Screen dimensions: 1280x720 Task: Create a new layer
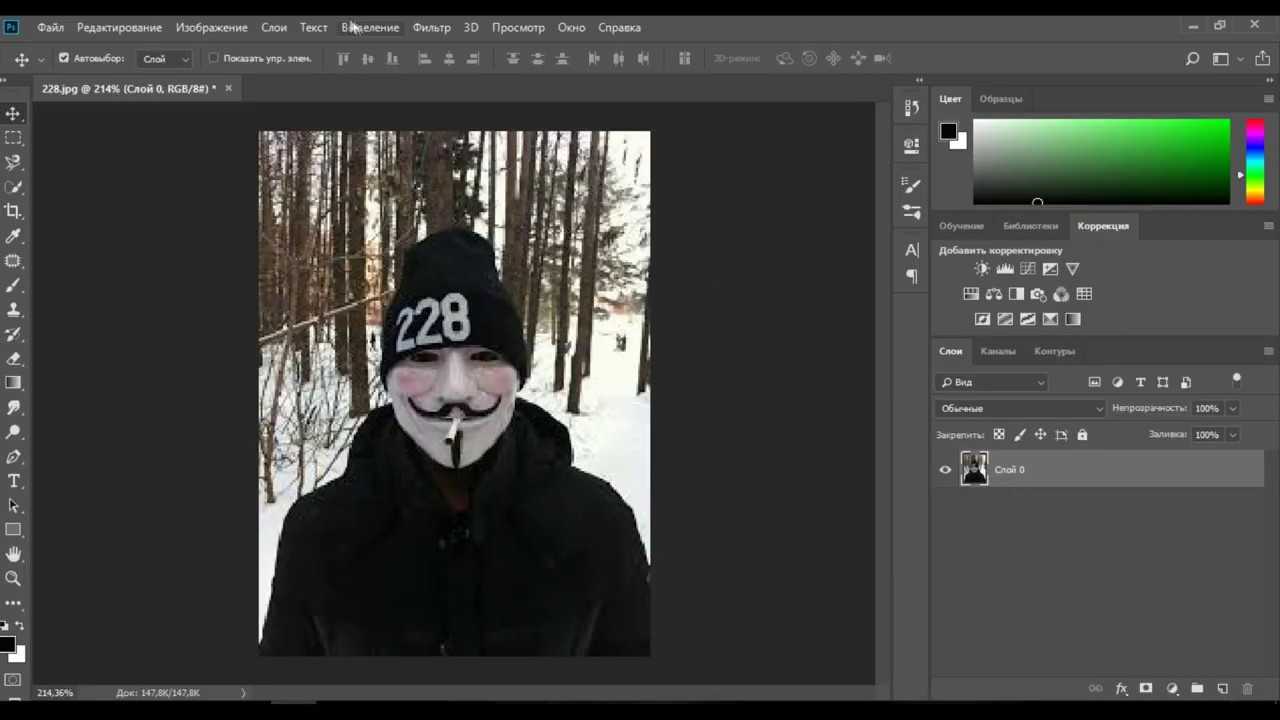pos(1222,689)
